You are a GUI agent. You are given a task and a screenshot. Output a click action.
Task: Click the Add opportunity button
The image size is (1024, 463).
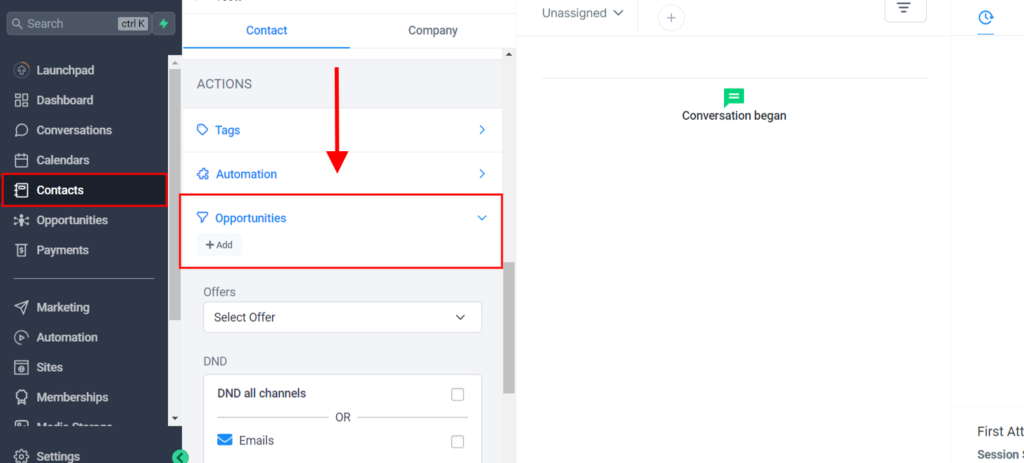tap(219, 245)
